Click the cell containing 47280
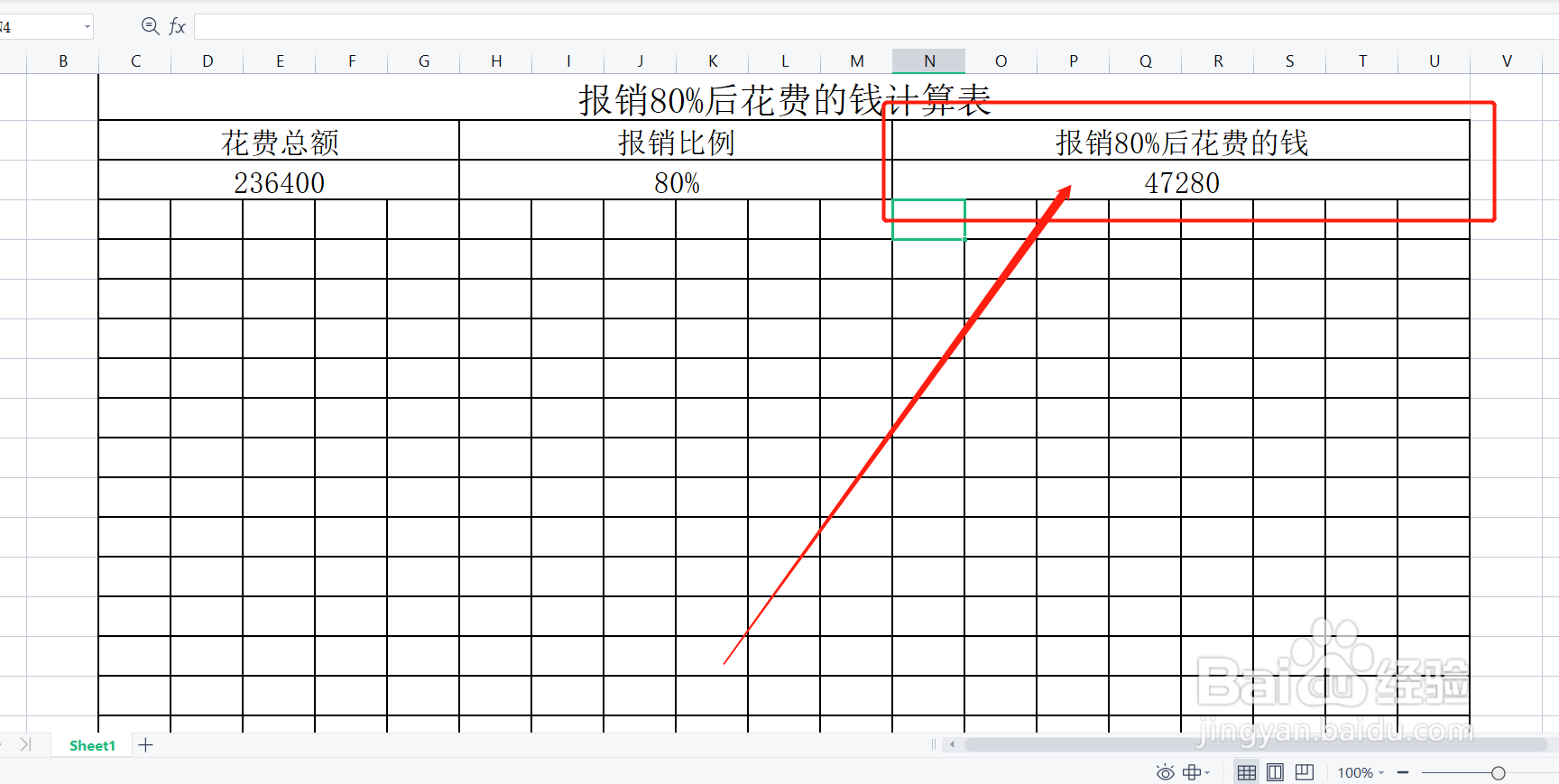Image resolution: width=1559 pixels, height=784 pixels. click(1181, 180)
